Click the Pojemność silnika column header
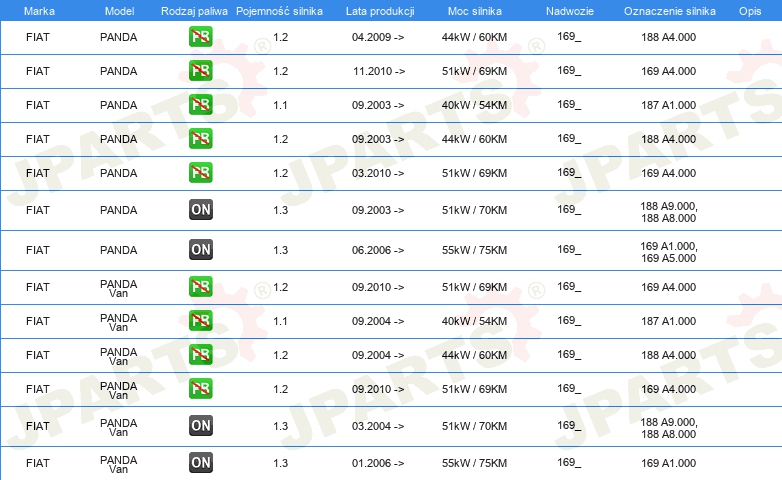This screenshot has width=782, height=480. coord(279,11)
